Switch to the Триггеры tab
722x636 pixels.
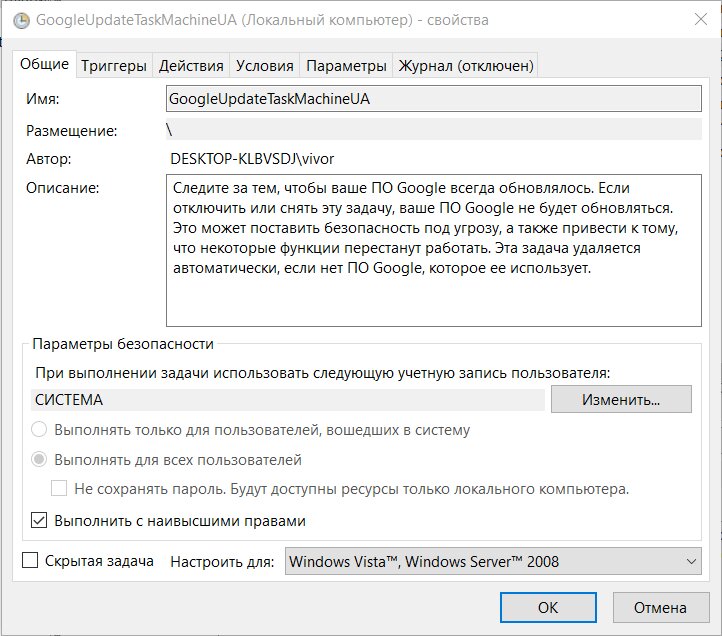click(x=114, y=66)
